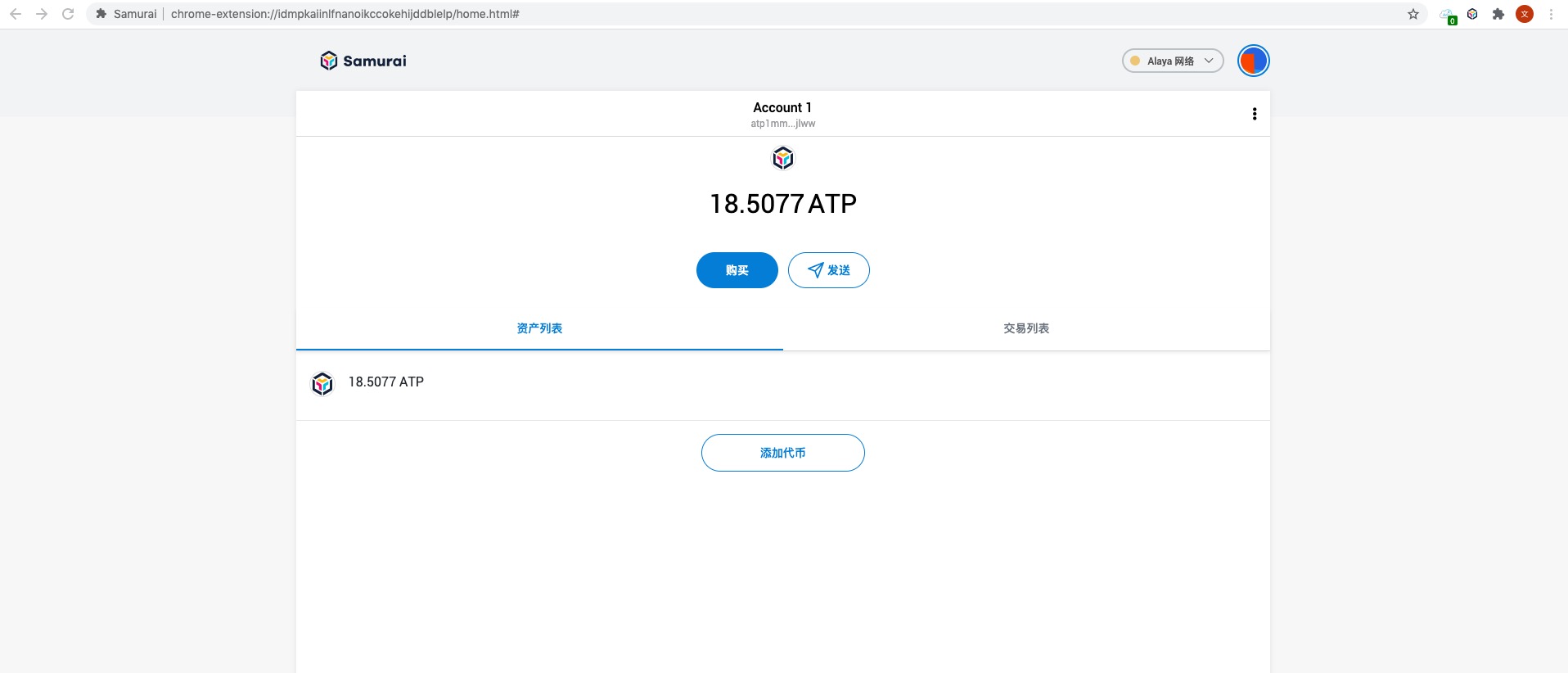Switch to the 交易列表 tab
Screen dimensions: 1568x673
click(x=1026, y=328)
